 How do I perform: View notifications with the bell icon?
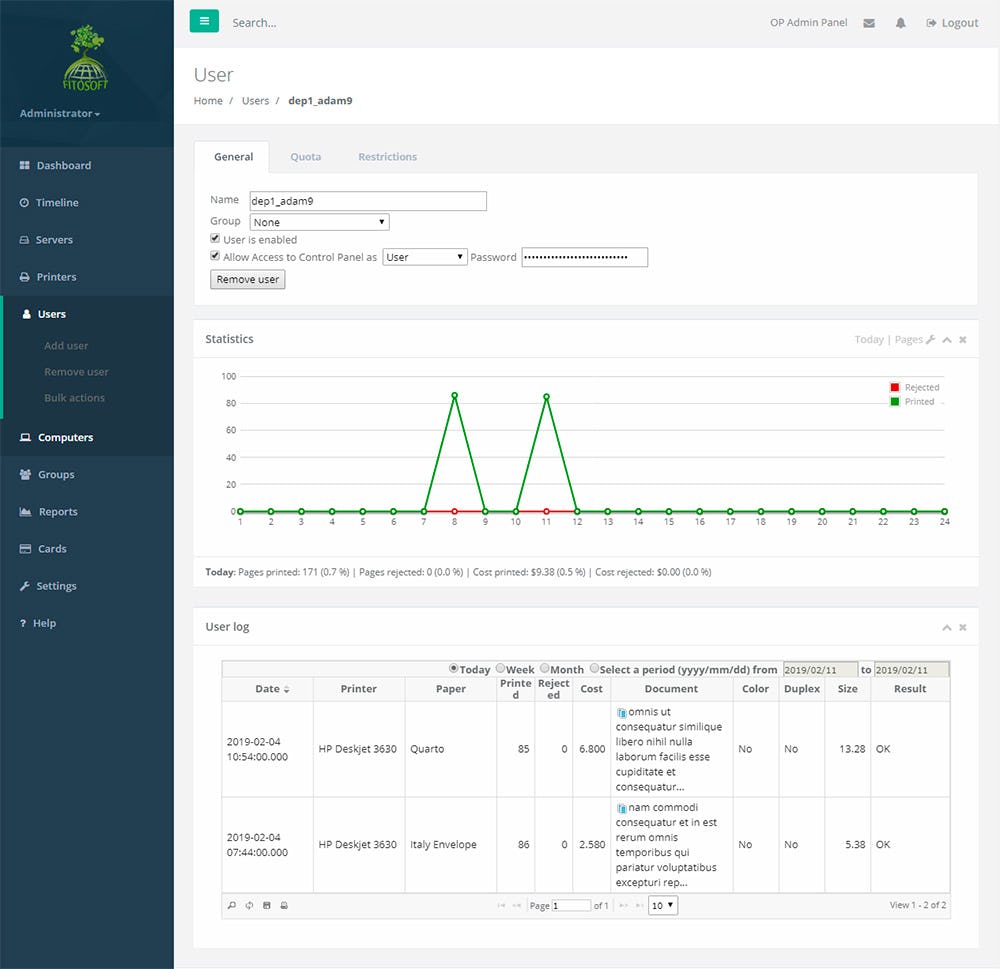[900, 22]
